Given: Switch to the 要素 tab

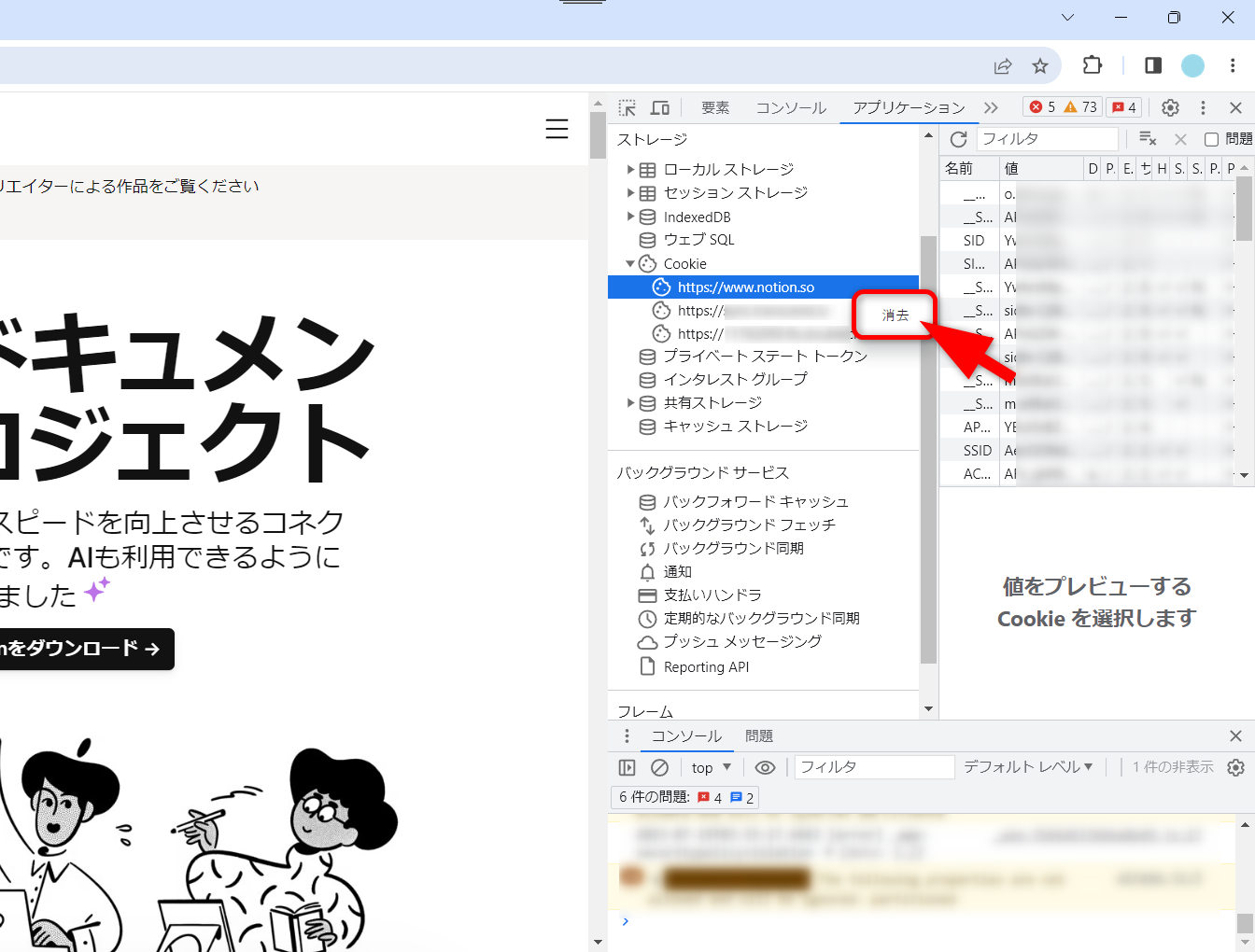Looking at the screenshot, I should [x=715, y=108].
